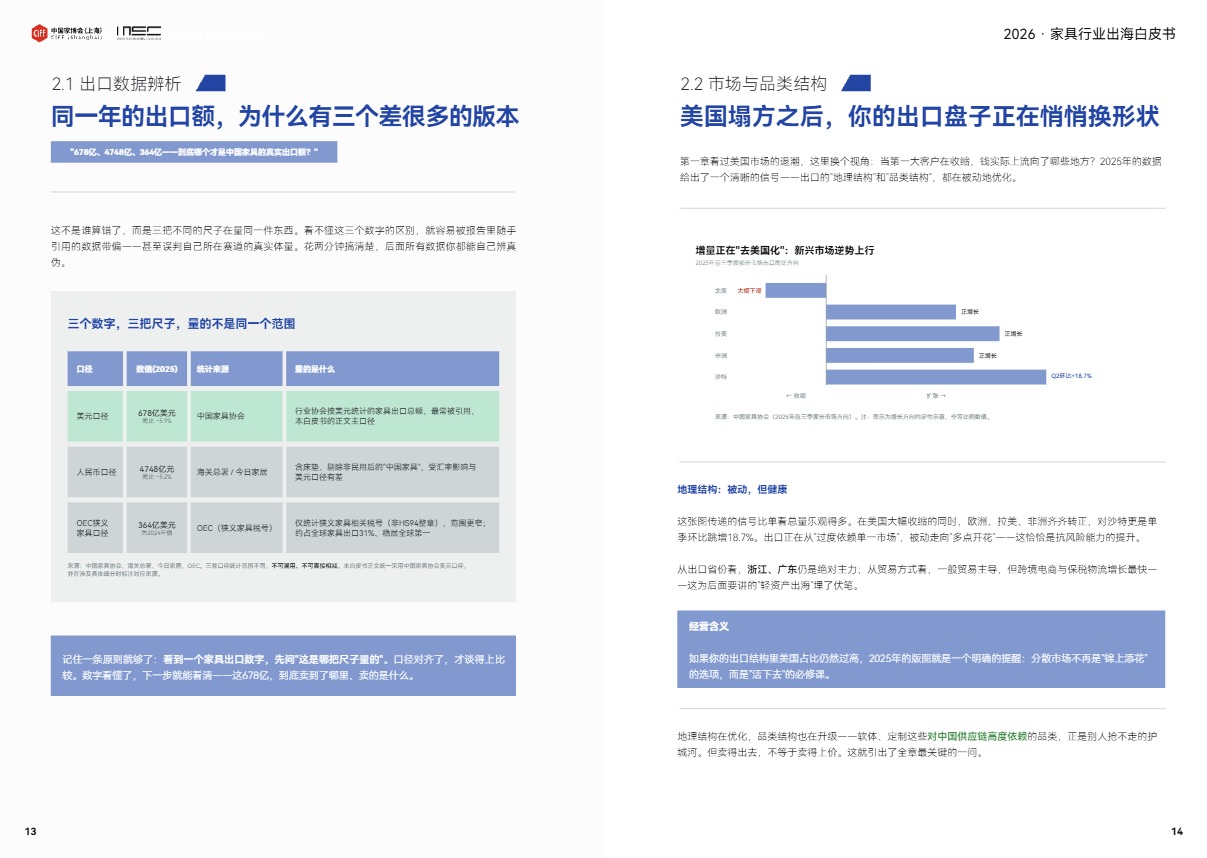
Task: Click the blue parallelogram beside '2.2 市场与品类结构'
Action: (856, 83)
